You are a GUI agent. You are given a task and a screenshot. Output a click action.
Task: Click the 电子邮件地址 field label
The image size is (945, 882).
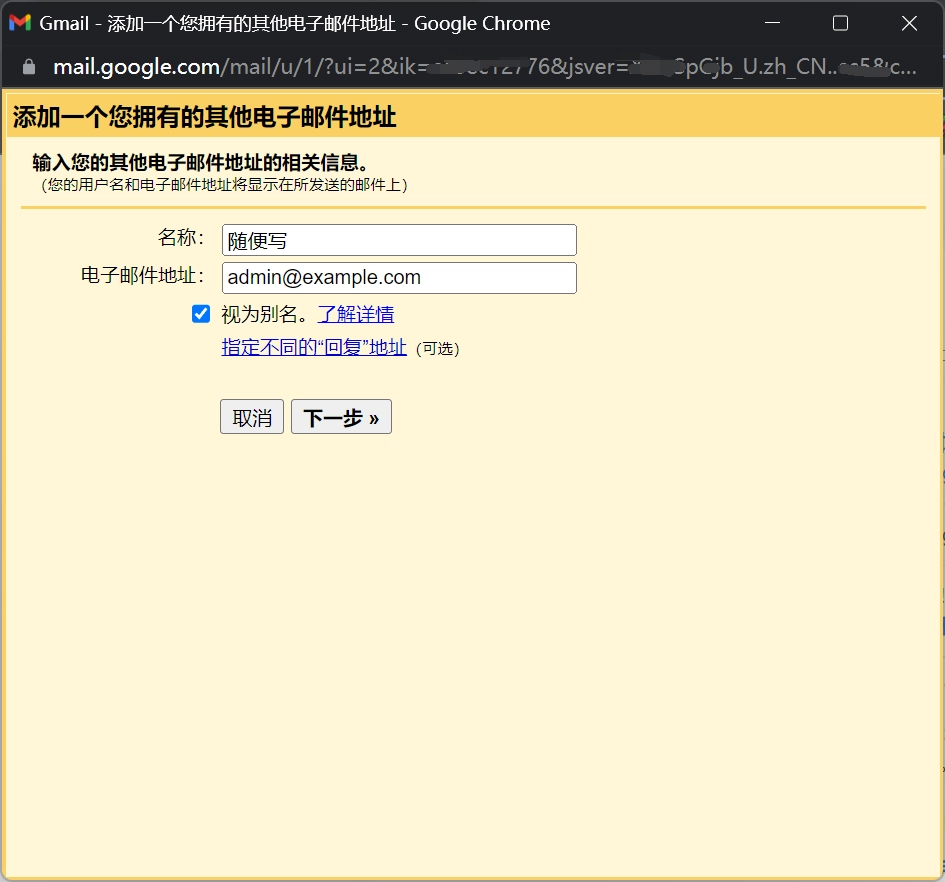click(x=143, y=276)
